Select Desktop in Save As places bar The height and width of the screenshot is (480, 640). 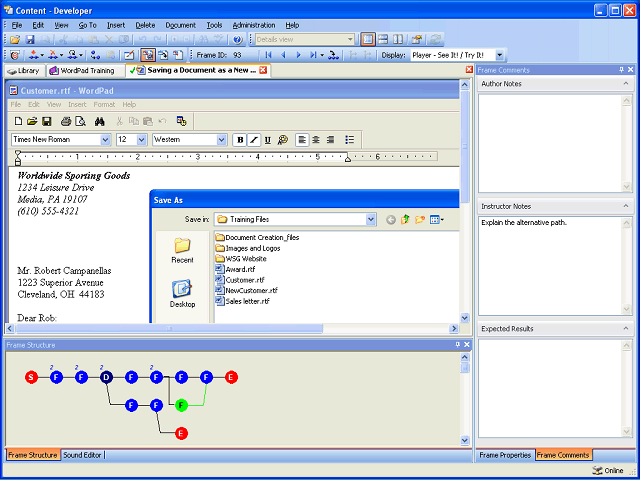182,293
